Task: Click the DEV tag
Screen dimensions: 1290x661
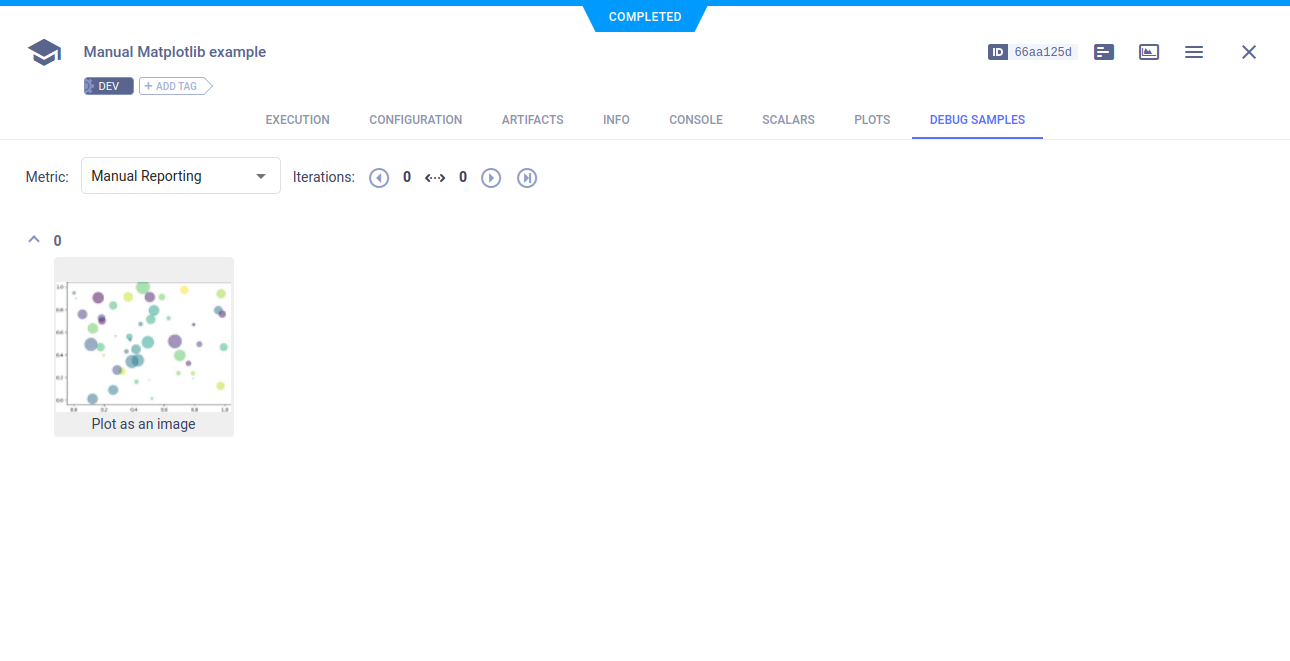Action: point(108,87)
